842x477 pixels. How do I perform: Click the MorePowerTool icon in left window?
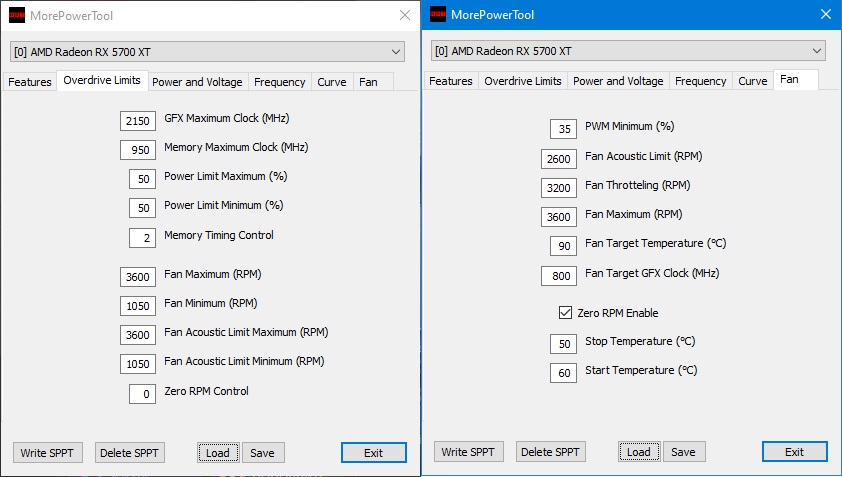click(x=16, y=15)
